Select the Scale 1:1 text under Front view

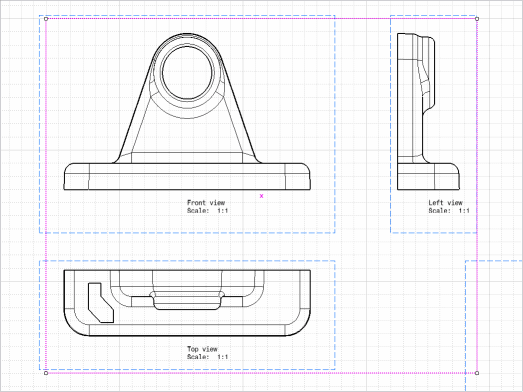[207, 211]
